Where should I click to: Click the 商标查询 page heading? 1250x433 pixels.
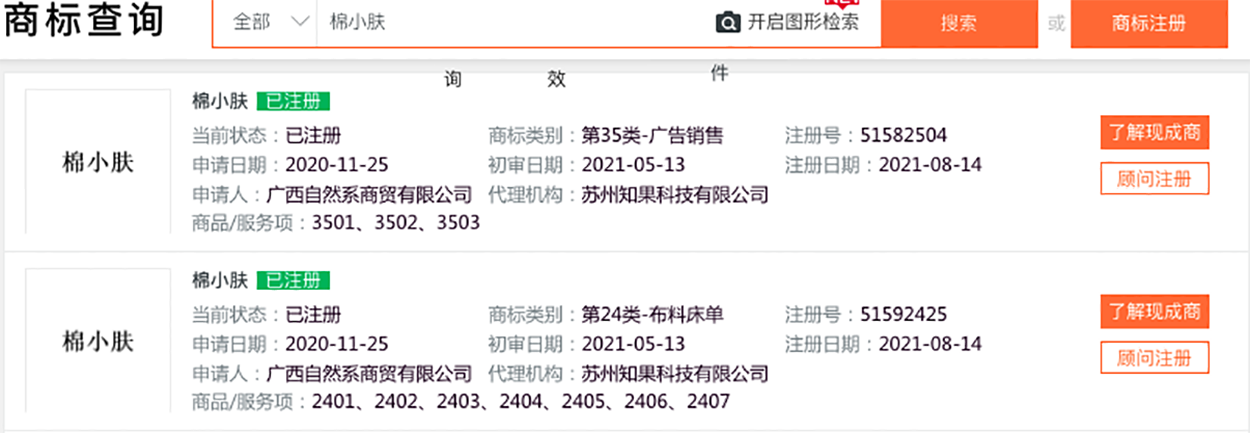pyautogui.click(x=84, y=21)
